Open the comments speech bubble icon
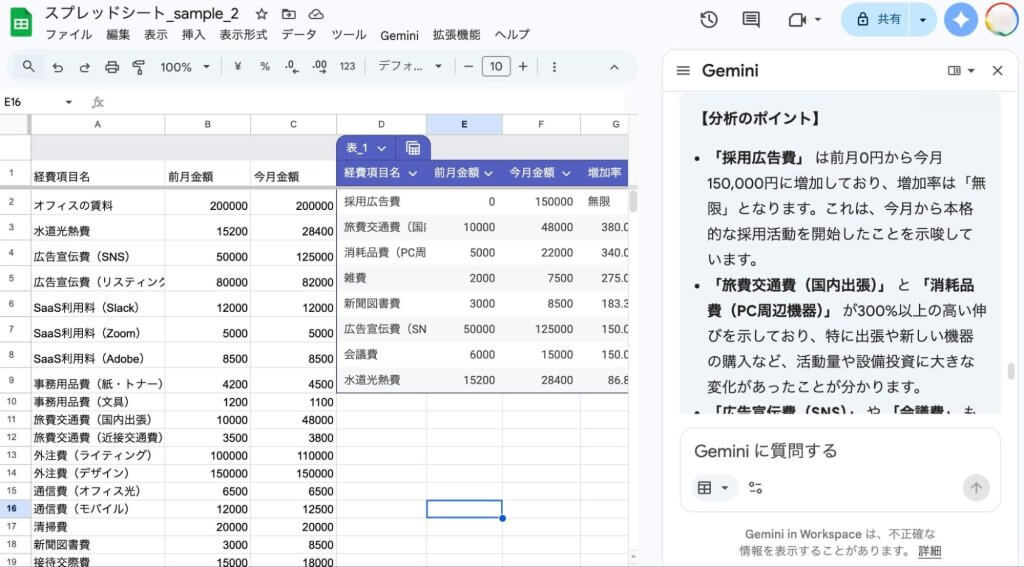 [751, 19]
